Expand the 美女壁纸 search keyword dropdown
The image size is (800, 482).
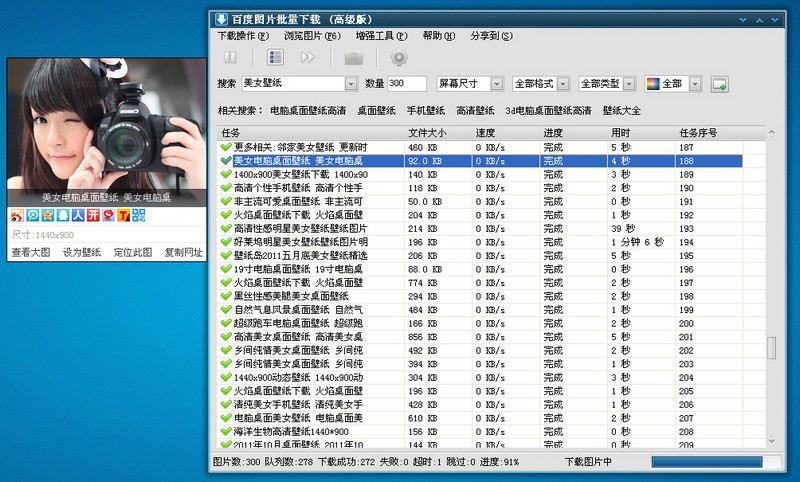(351, 84)
